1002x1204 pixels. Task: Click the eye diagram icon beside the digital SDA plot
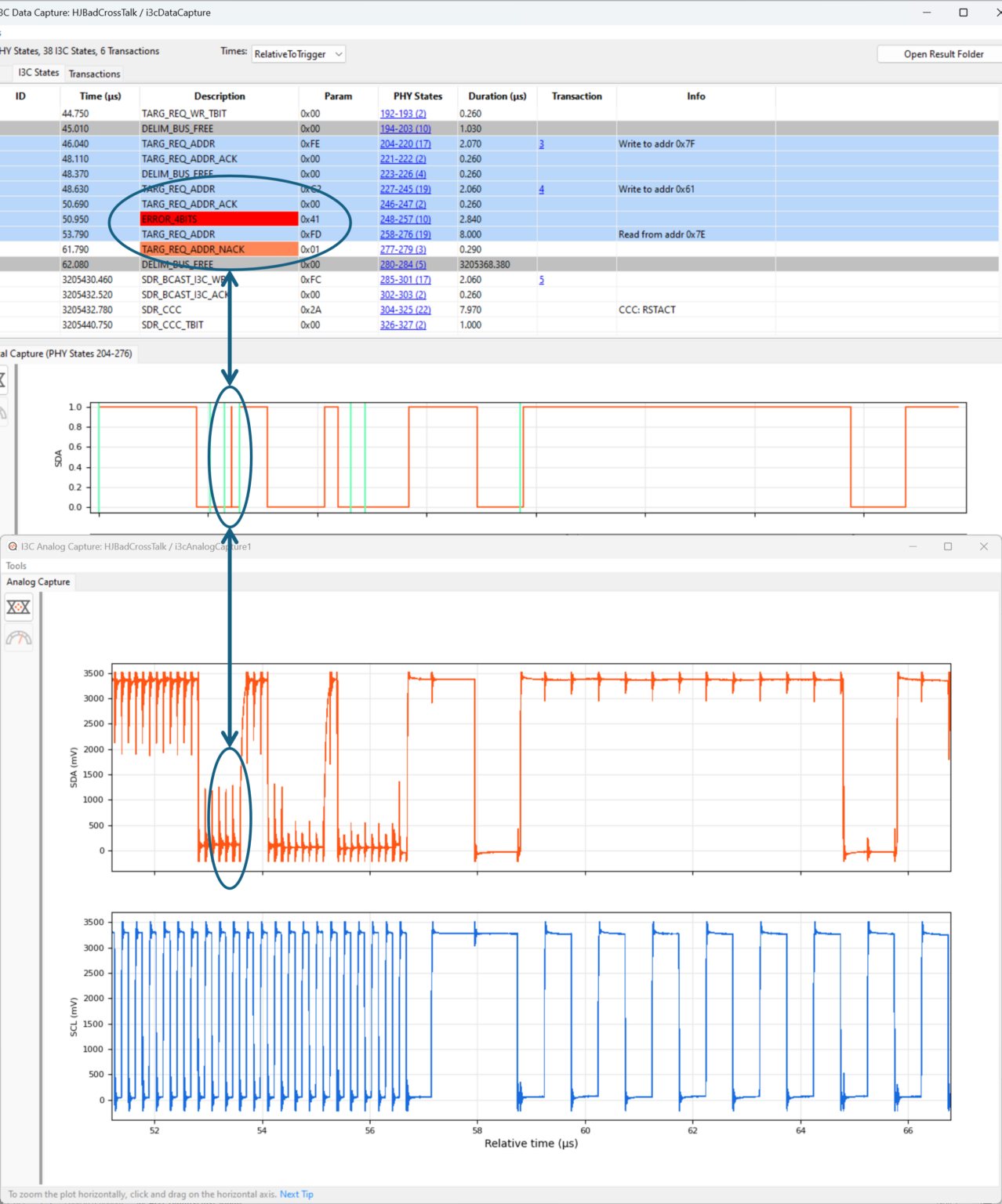tap(3, 380)
